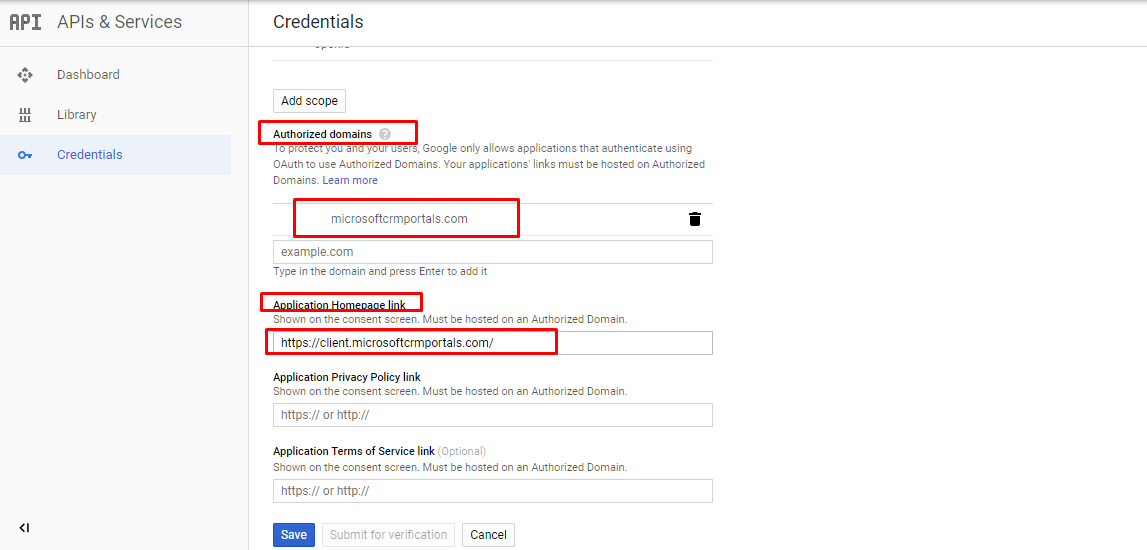Click the Cancel button
The image size is (1147, 550).
[x=489, y=535]
